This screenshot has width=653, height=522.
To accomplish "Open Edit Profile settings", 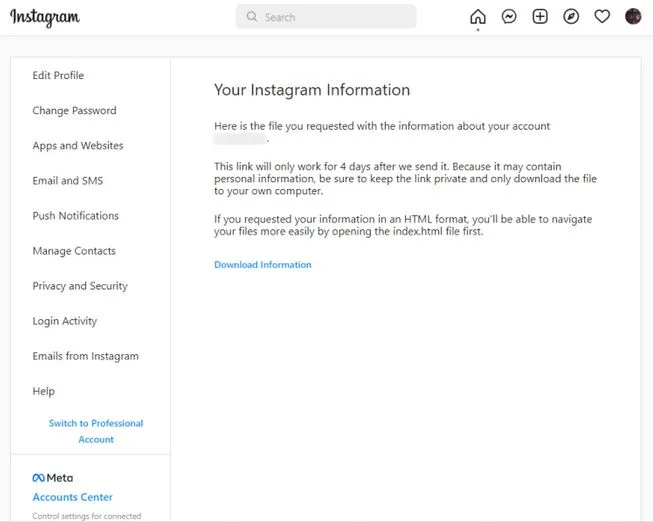I will (x=58, y=75).
